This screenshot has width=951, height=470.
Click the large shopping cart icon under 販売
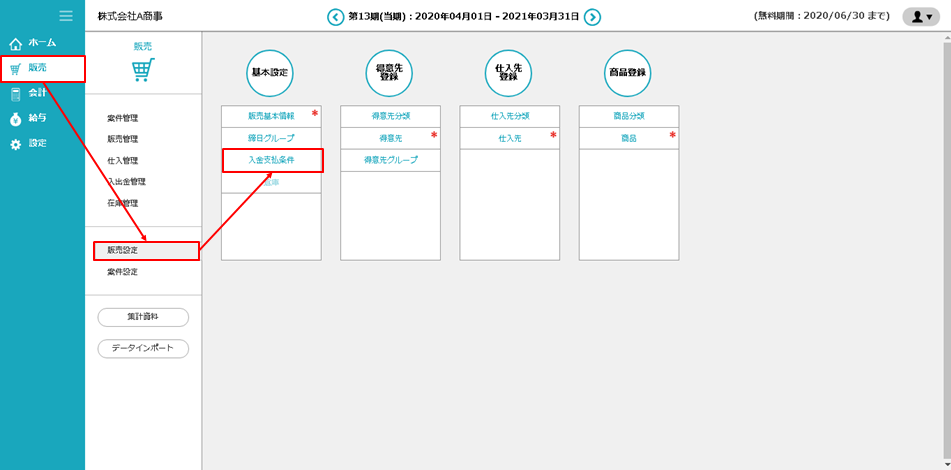click(x=143, y=70)
